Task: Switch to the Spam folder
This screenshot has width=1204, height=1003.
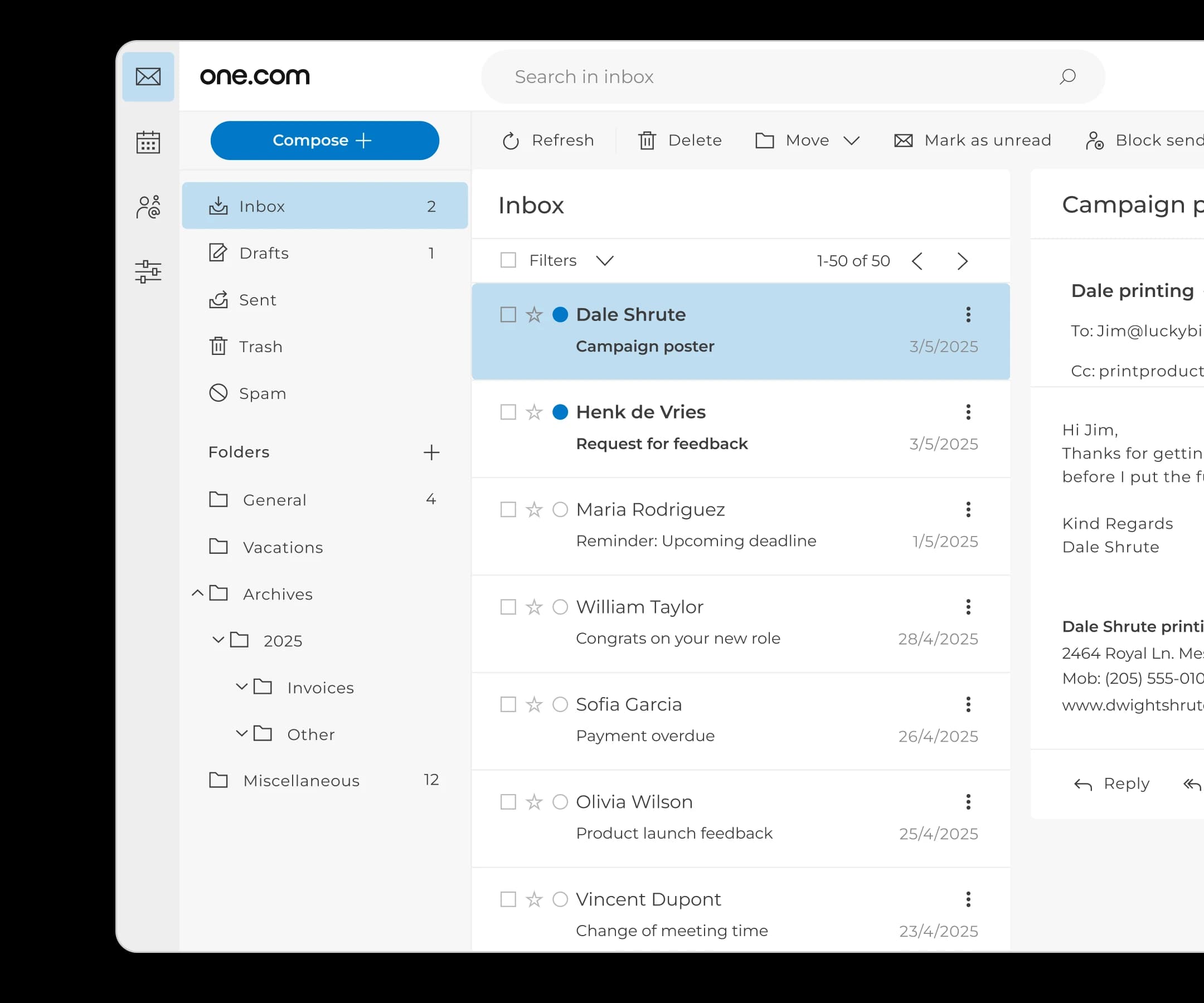Action: 263,393
